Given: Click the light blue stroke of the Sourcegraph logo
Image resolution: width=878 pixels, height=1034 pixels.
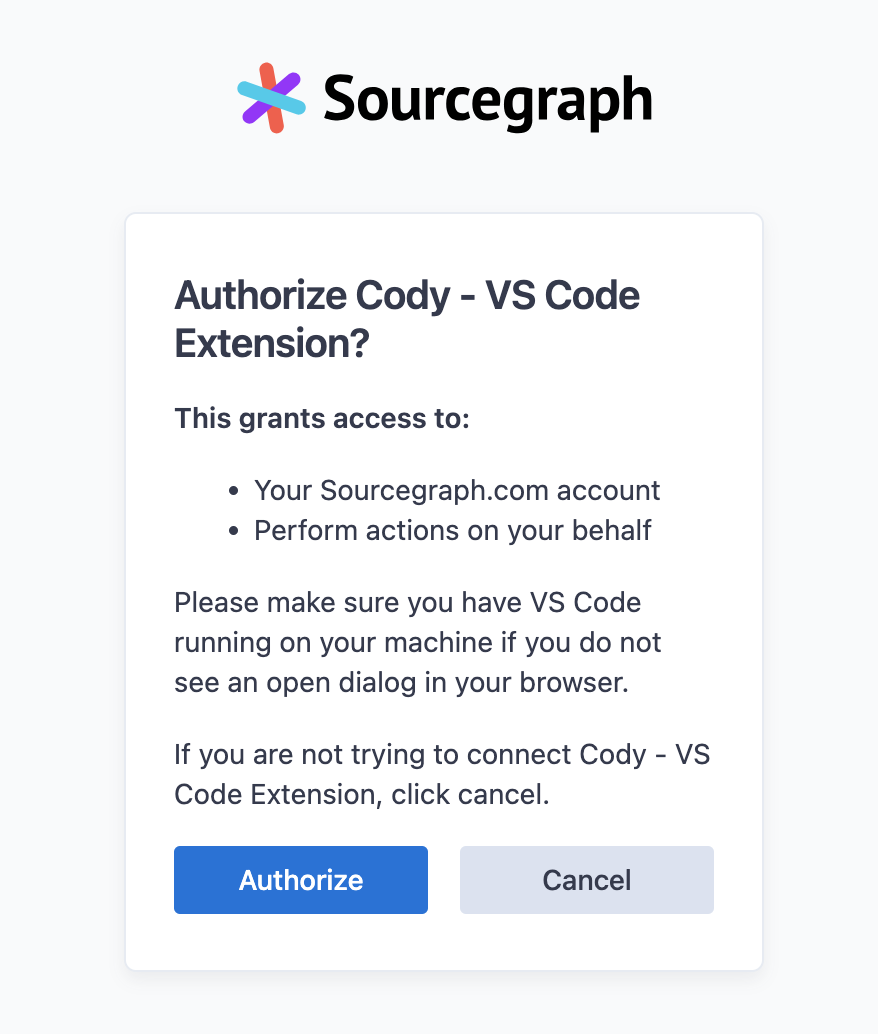Looking at the screenshot, I should [x=249, y=90].
